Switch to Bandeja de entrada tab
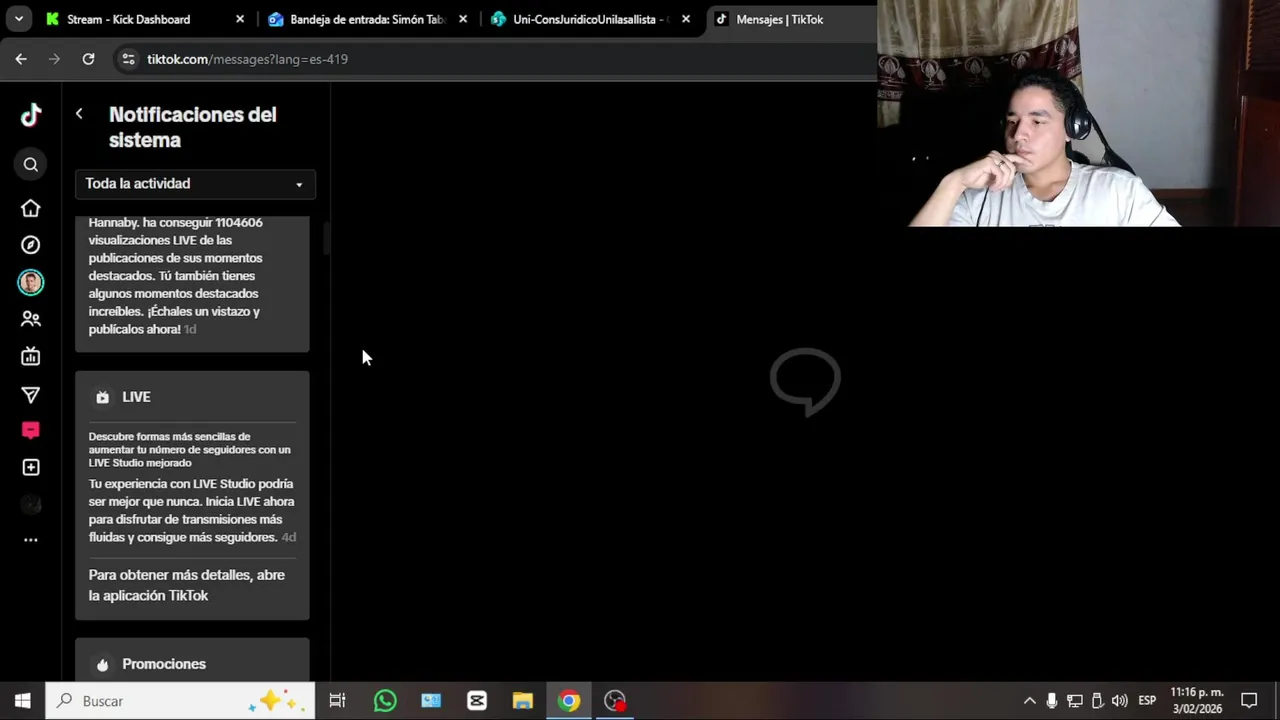 pos(367,19)
